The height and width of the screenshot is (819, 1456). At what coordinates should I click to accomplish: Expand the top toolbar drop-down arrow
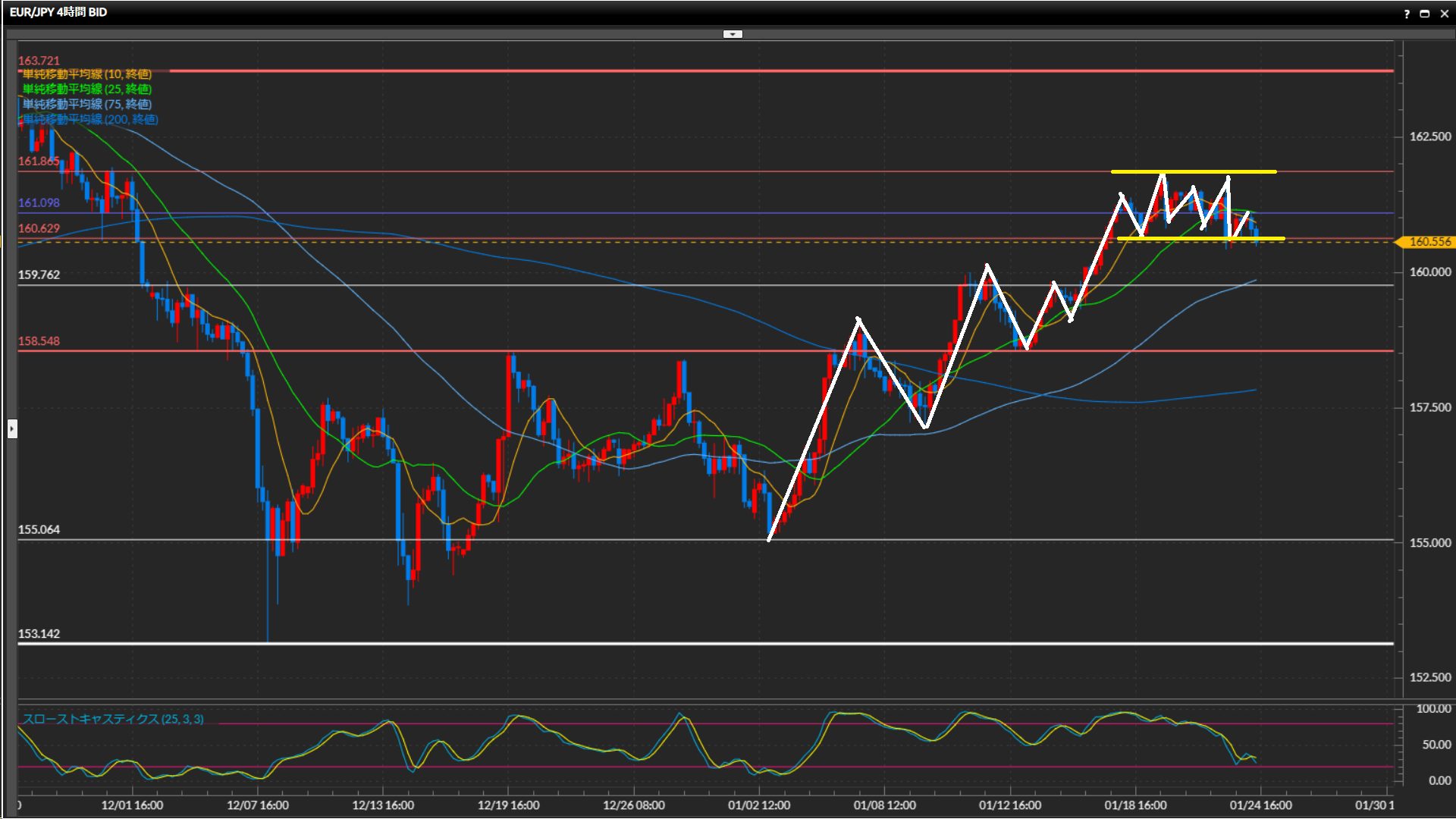point(733,34)
